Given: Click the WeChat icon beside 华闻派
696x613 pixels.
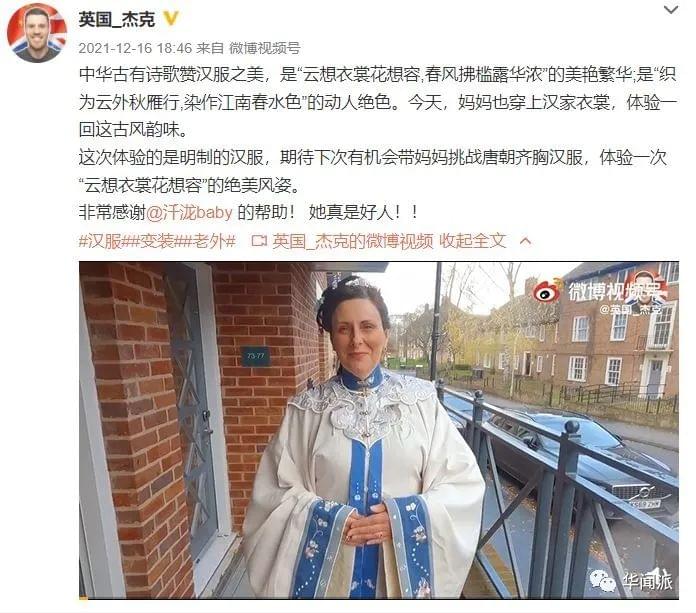Looking at the screenshot, I should tap(602, 581).
